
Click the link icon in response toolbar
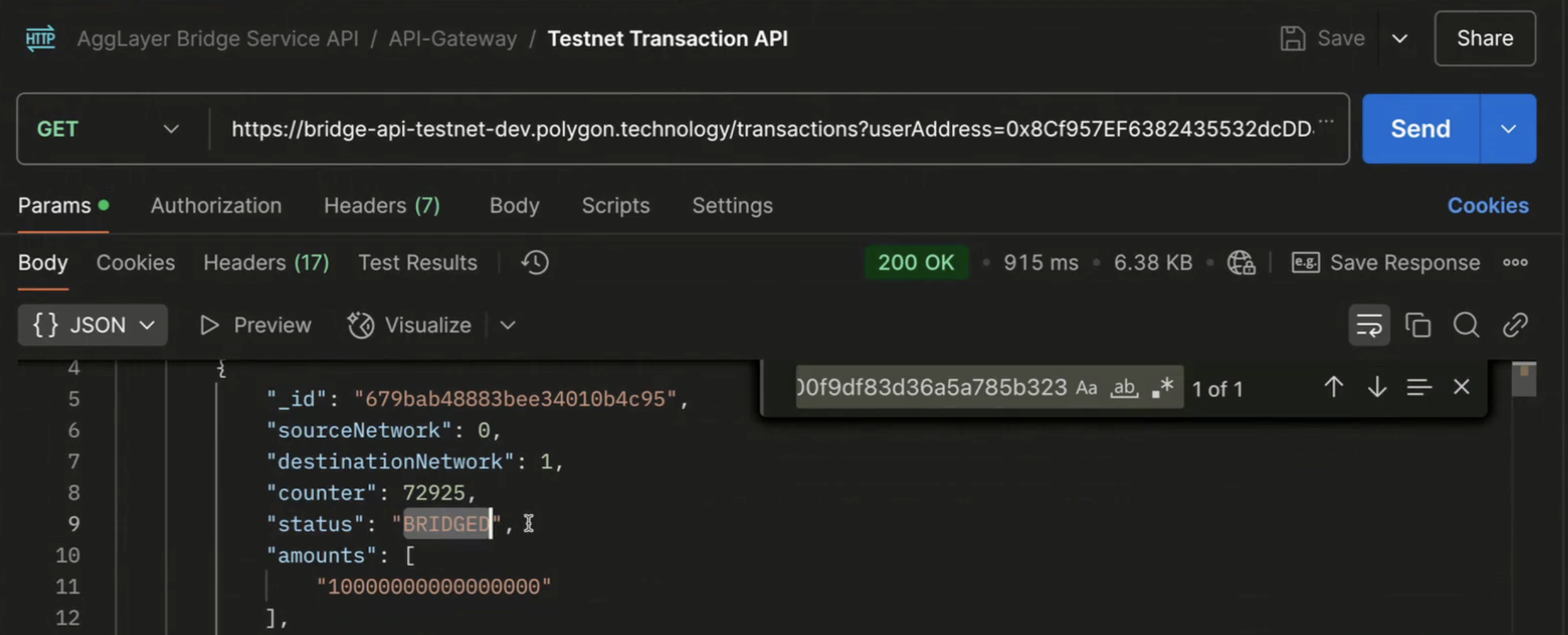click(1515, 325)
